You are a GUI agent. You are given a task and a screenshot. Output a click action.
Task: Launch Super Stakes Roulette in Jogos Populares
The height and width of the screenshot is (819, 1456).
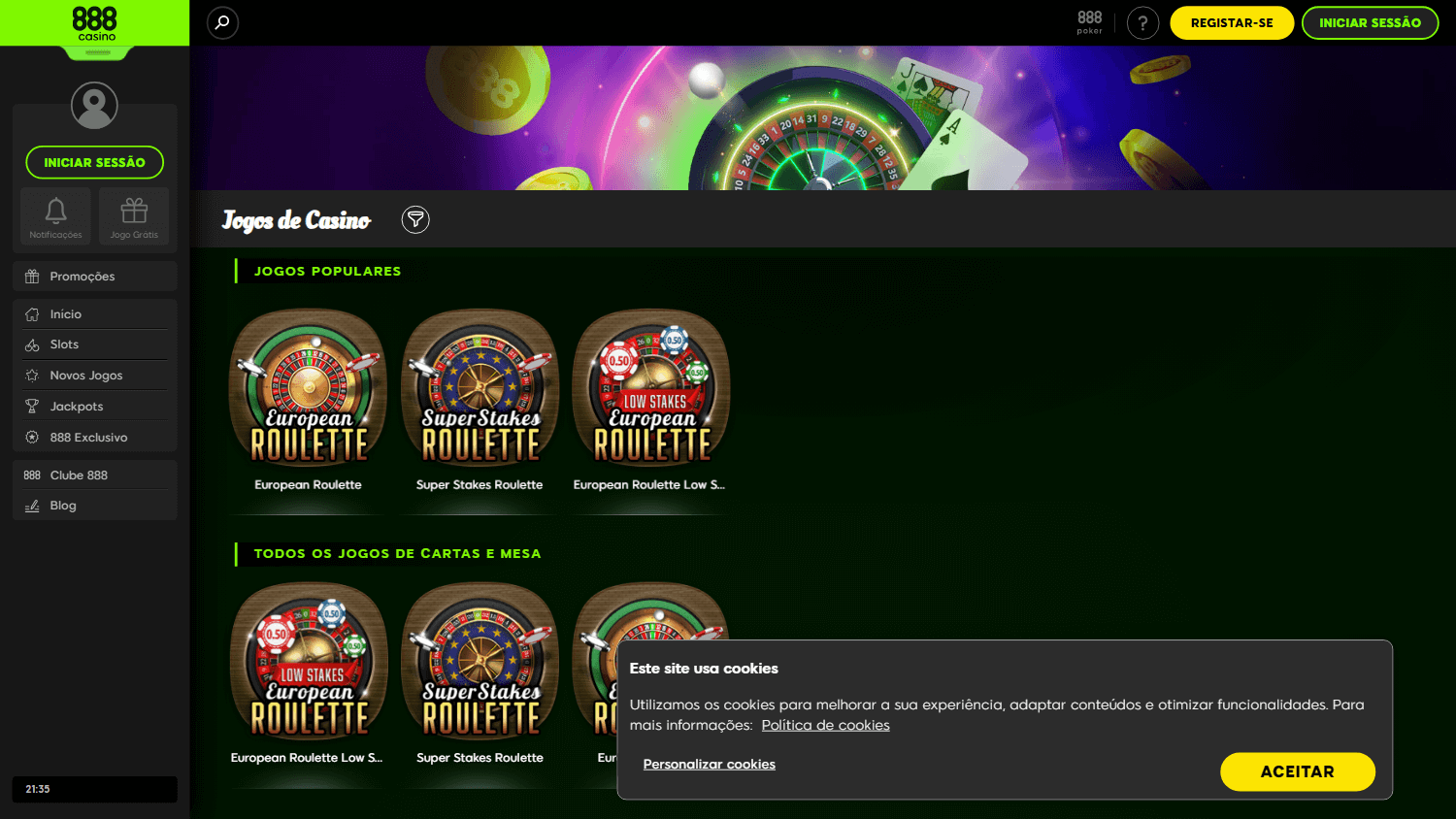click(480, 388)
